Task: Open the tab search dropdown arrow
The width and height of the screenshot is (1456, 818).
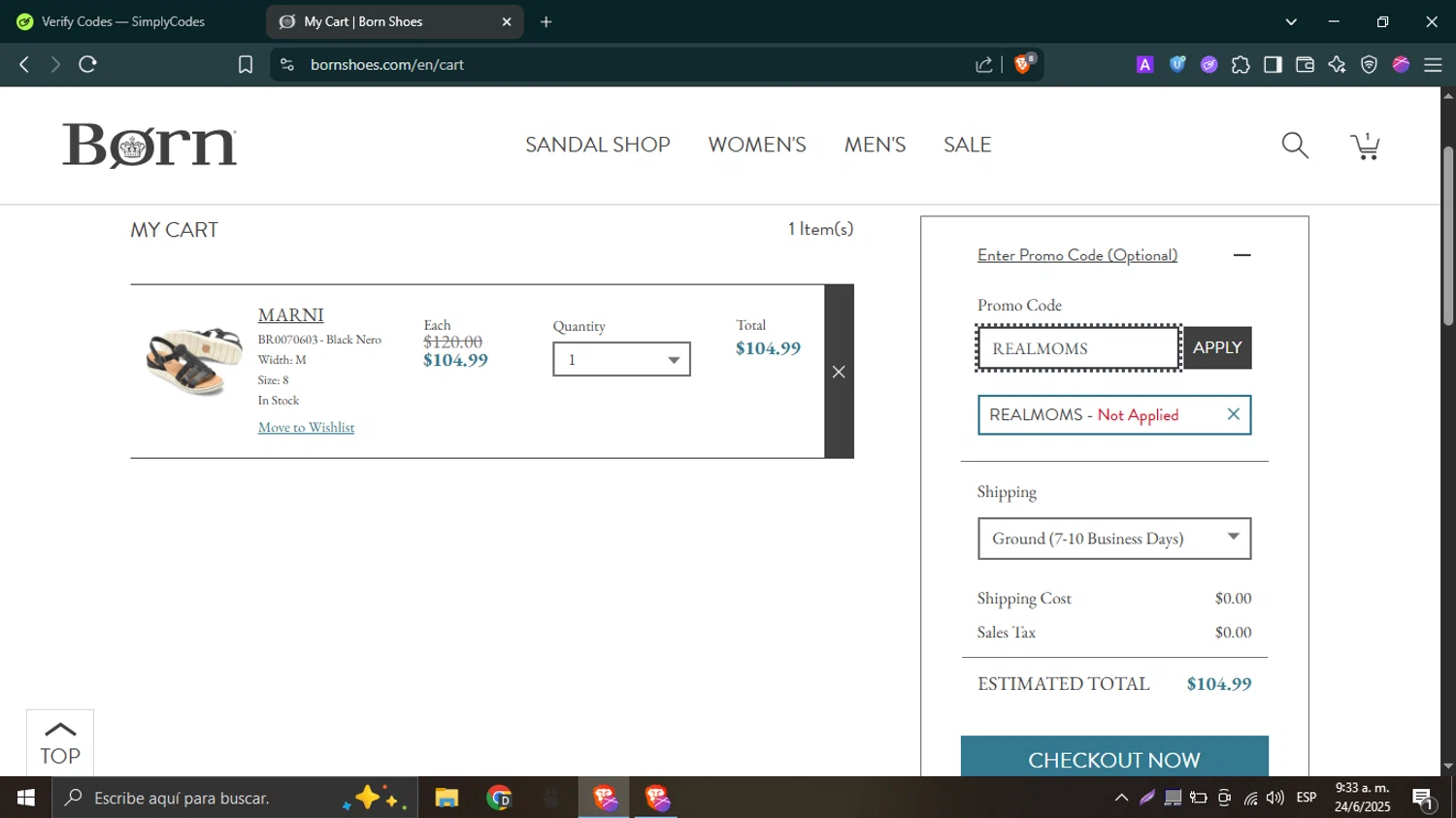Action: (1290, 21)
